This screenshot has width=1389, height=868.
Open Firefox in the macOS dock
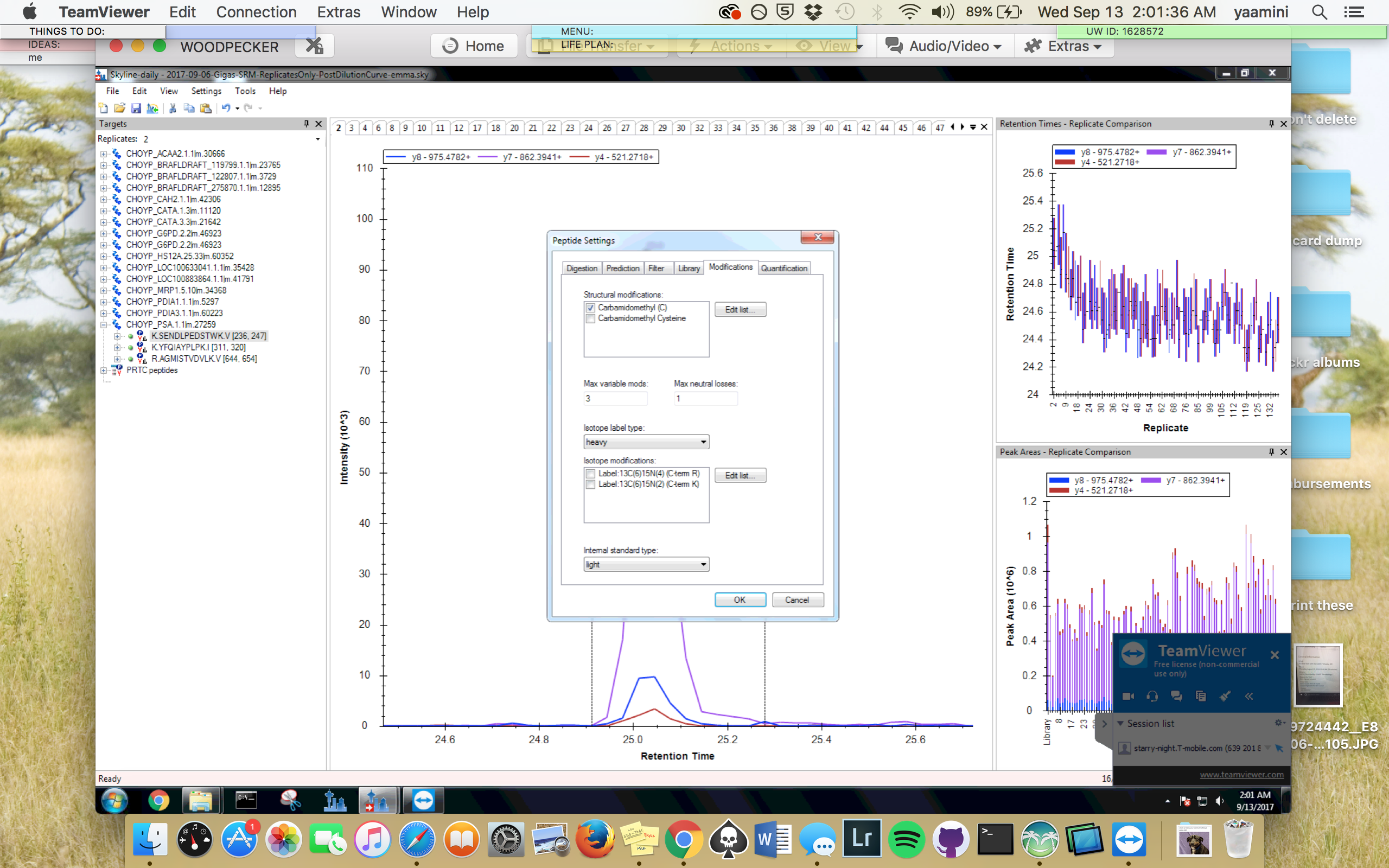pos(595,839)
